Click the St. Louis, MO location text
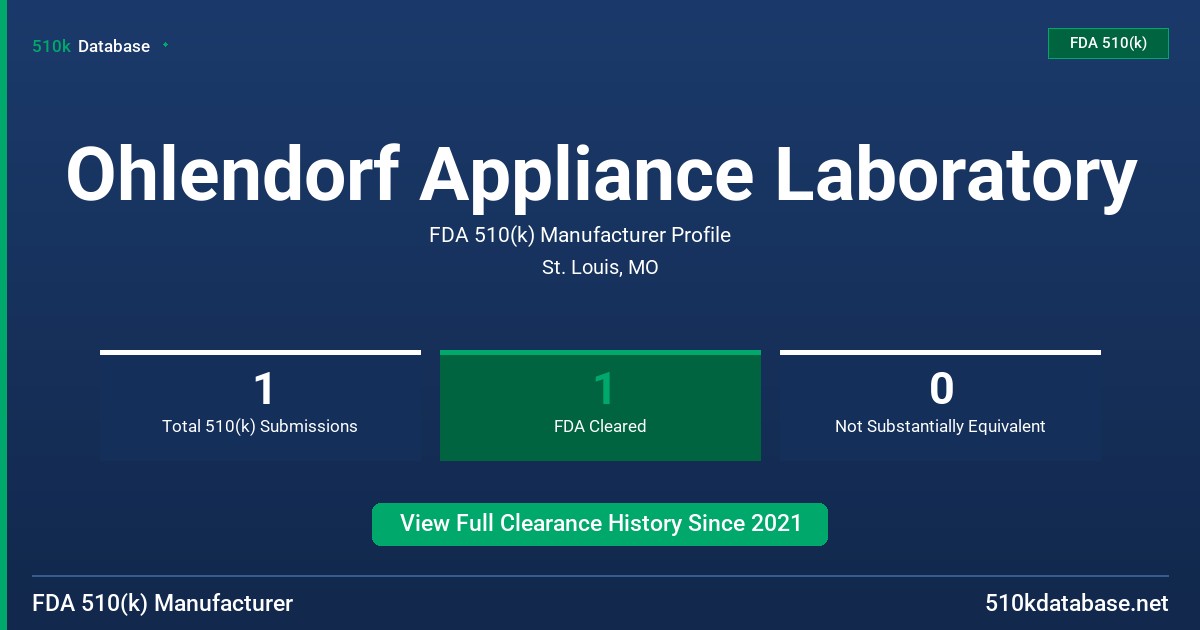The image size is (1200, 630). point(600,268)
